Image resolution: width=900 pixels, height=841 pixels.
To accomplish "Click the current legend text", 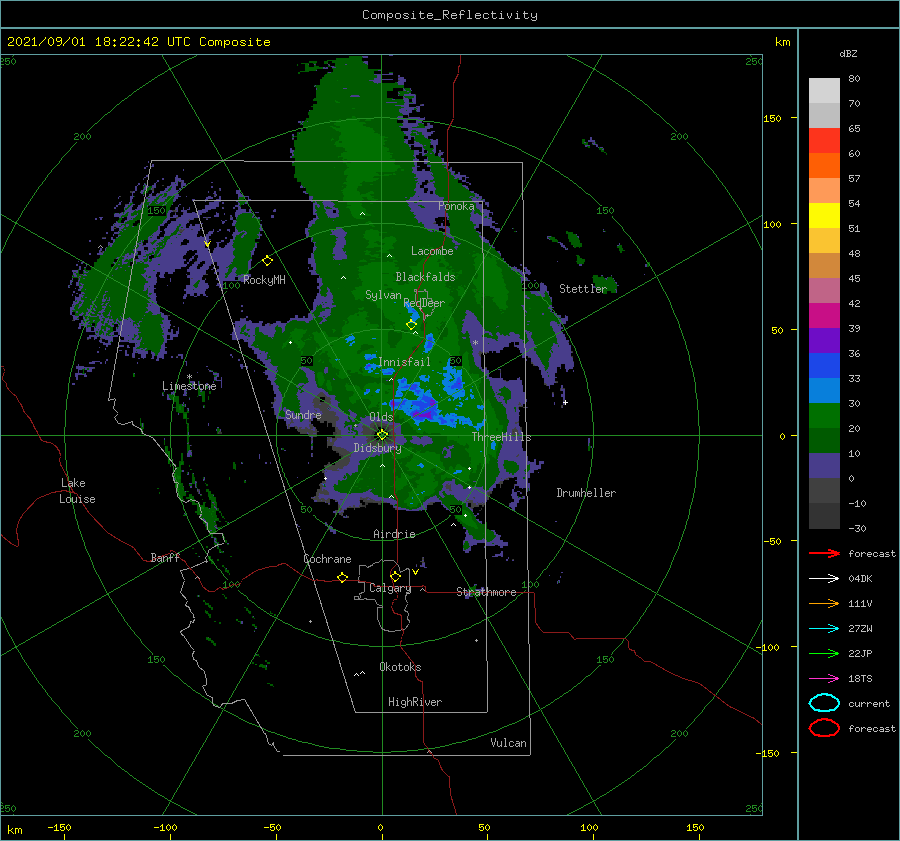I will pos(869,704).
